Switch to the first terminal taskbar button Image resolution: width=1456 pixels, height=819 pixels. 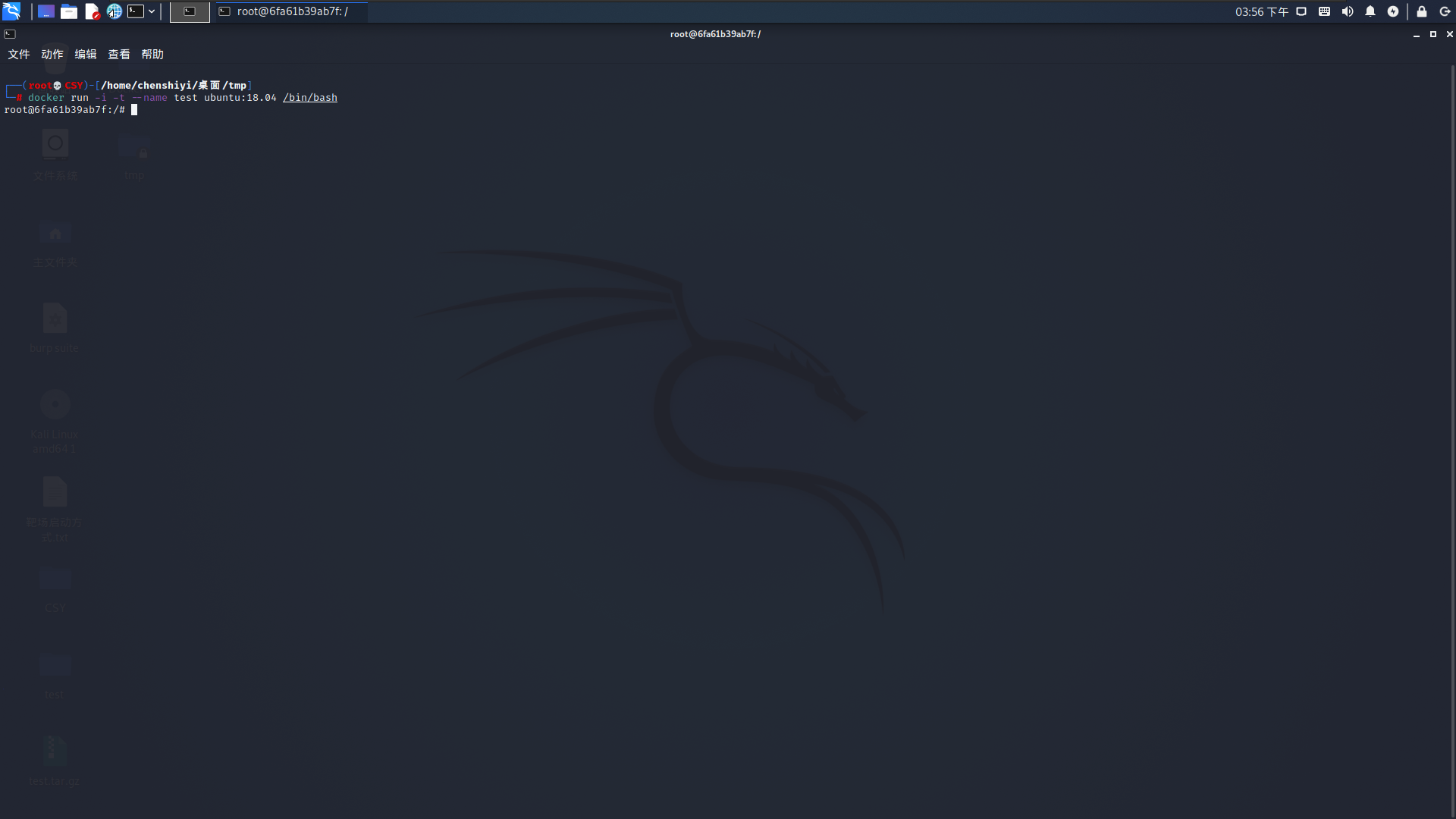coord(190,11)
